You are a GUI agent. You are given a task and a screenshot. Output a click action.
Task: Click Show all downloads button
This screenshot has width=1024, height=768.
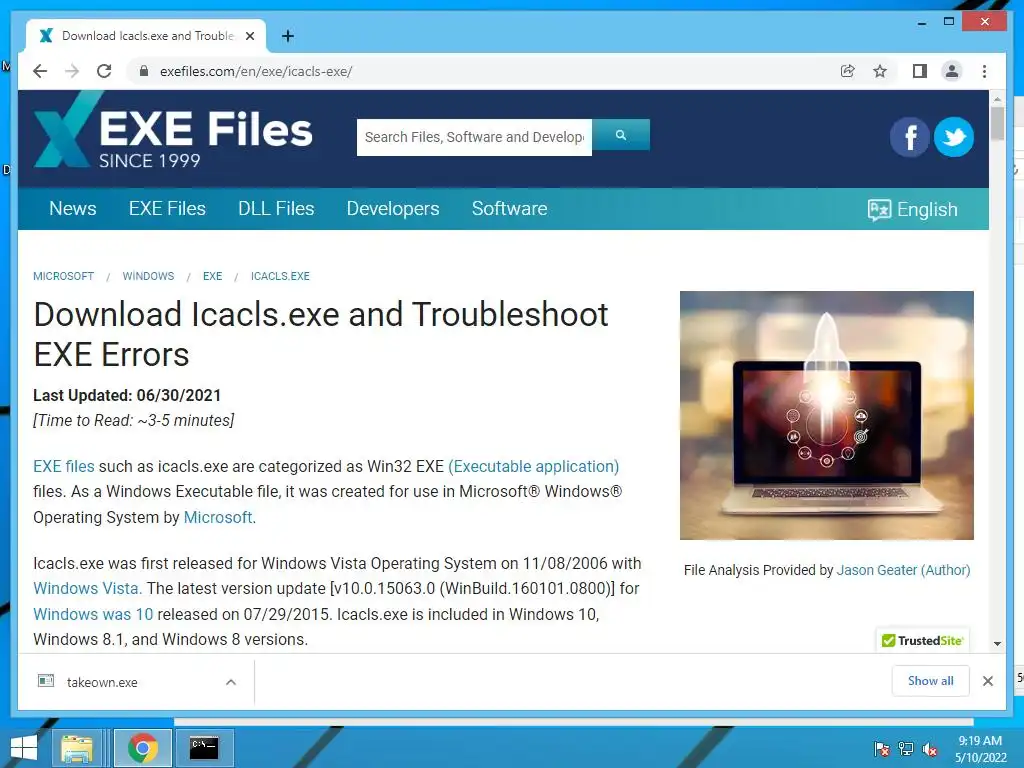pos(931,681)
